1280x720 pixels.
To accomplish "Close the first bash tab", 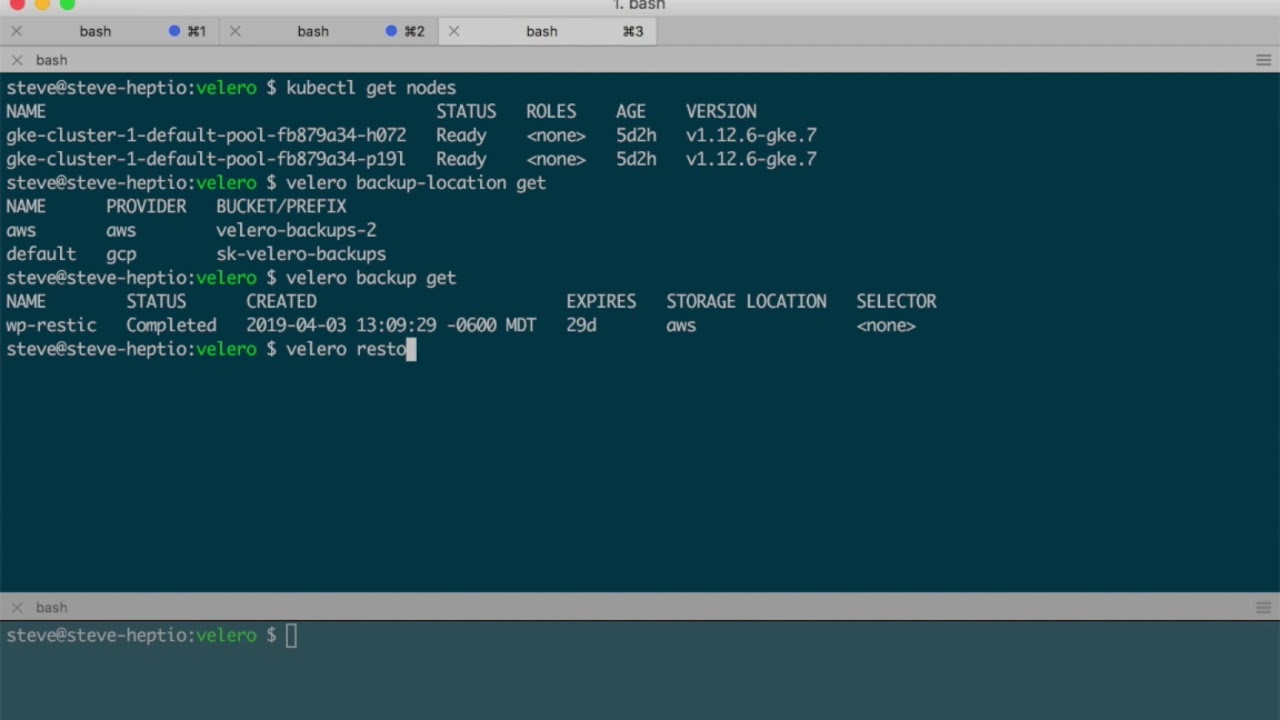I will 16,31.
